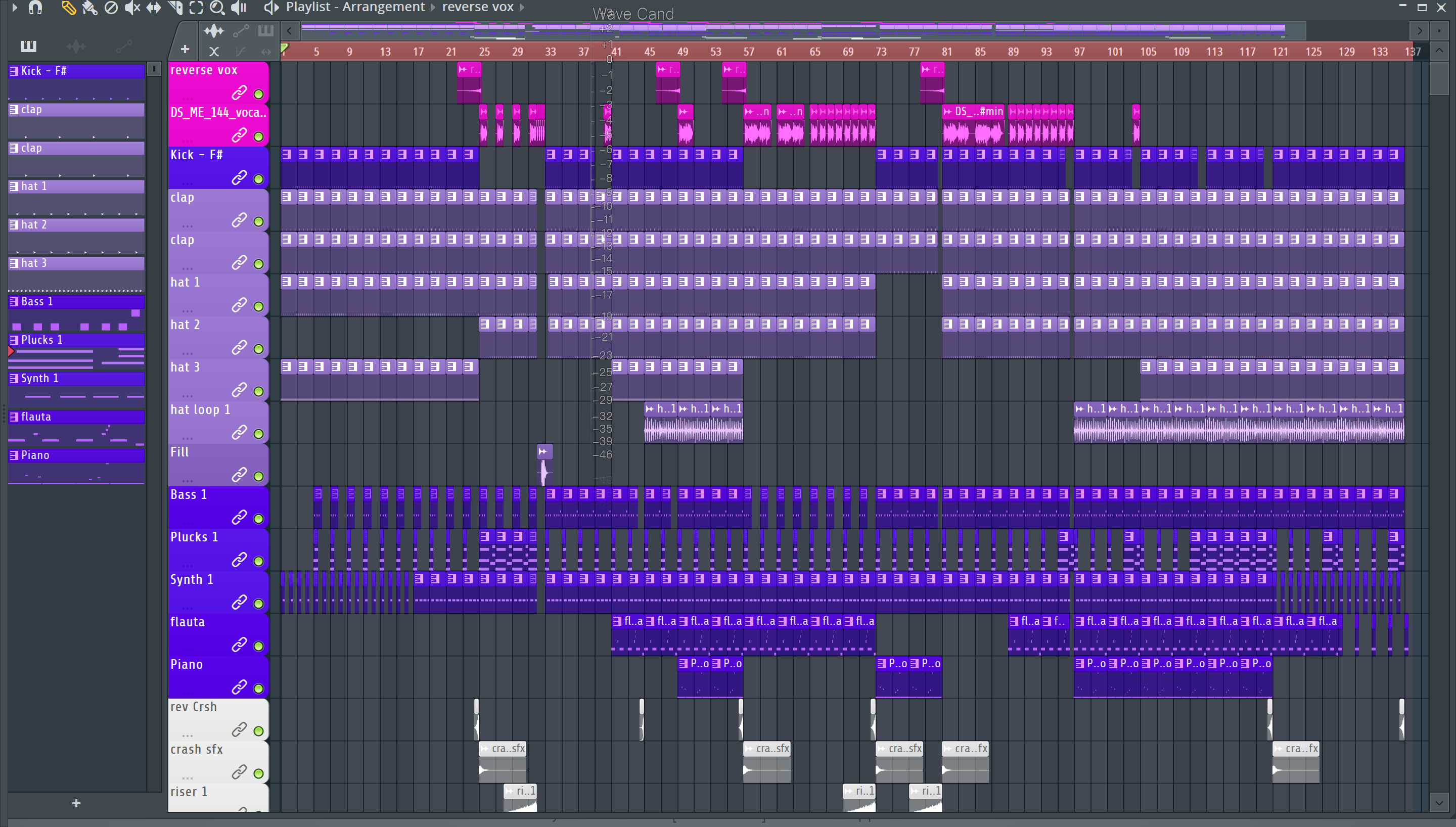The image size is (1456, 827).
Task: Open the playlist options menu arrow
Action: click(x=15, y=8)
